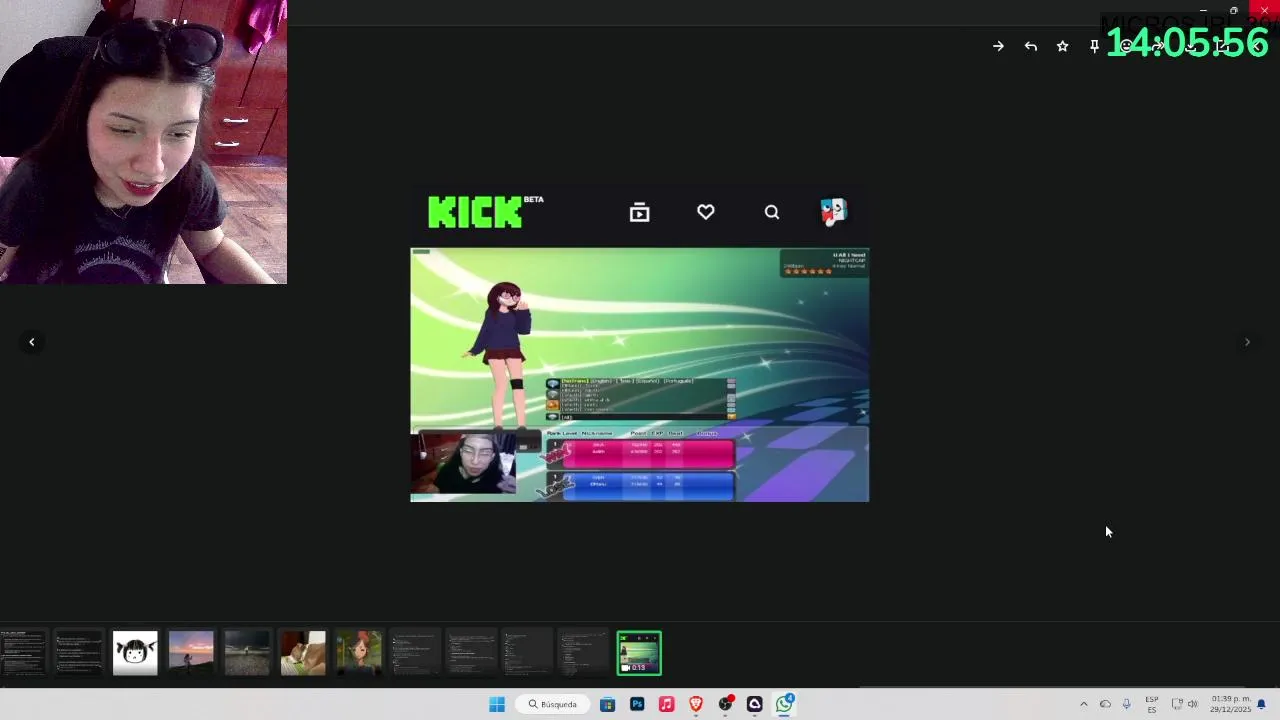This screenshot has height=720, width=1280.
Task: Click the next media arrow on right edge
Action: (x=1247, y=342)
